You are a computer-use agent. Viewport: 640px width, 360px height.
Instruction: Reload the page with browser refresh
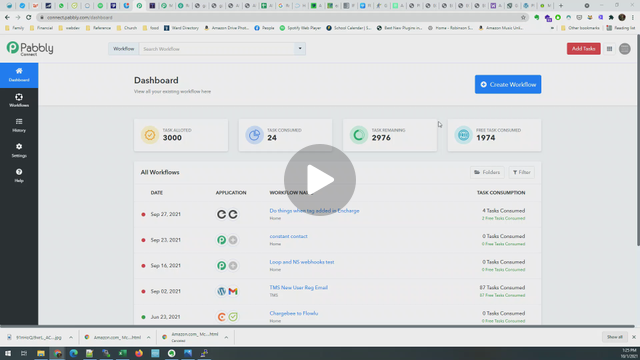[x=29, y=18]
